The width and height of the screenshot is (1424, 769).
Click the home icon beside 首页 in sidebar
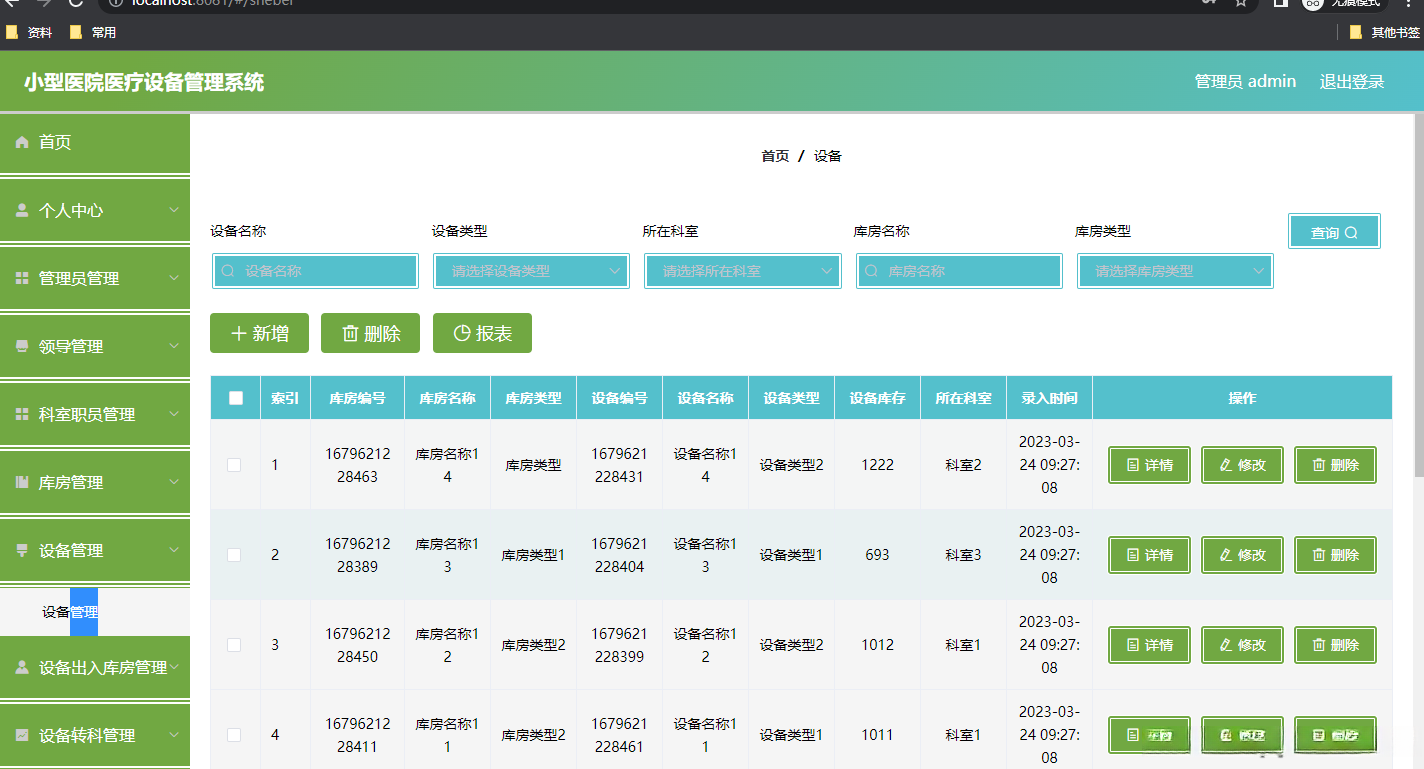(22, 143)
